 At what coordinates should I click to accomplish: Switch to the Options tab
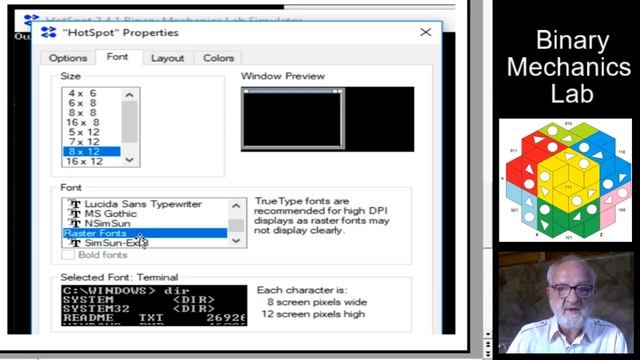68,58
